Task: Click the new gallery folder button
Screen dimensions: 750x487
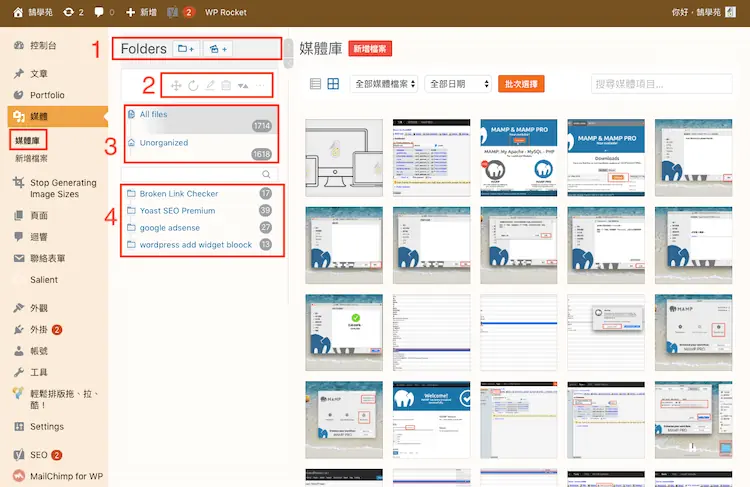Action: pos(218,49)
